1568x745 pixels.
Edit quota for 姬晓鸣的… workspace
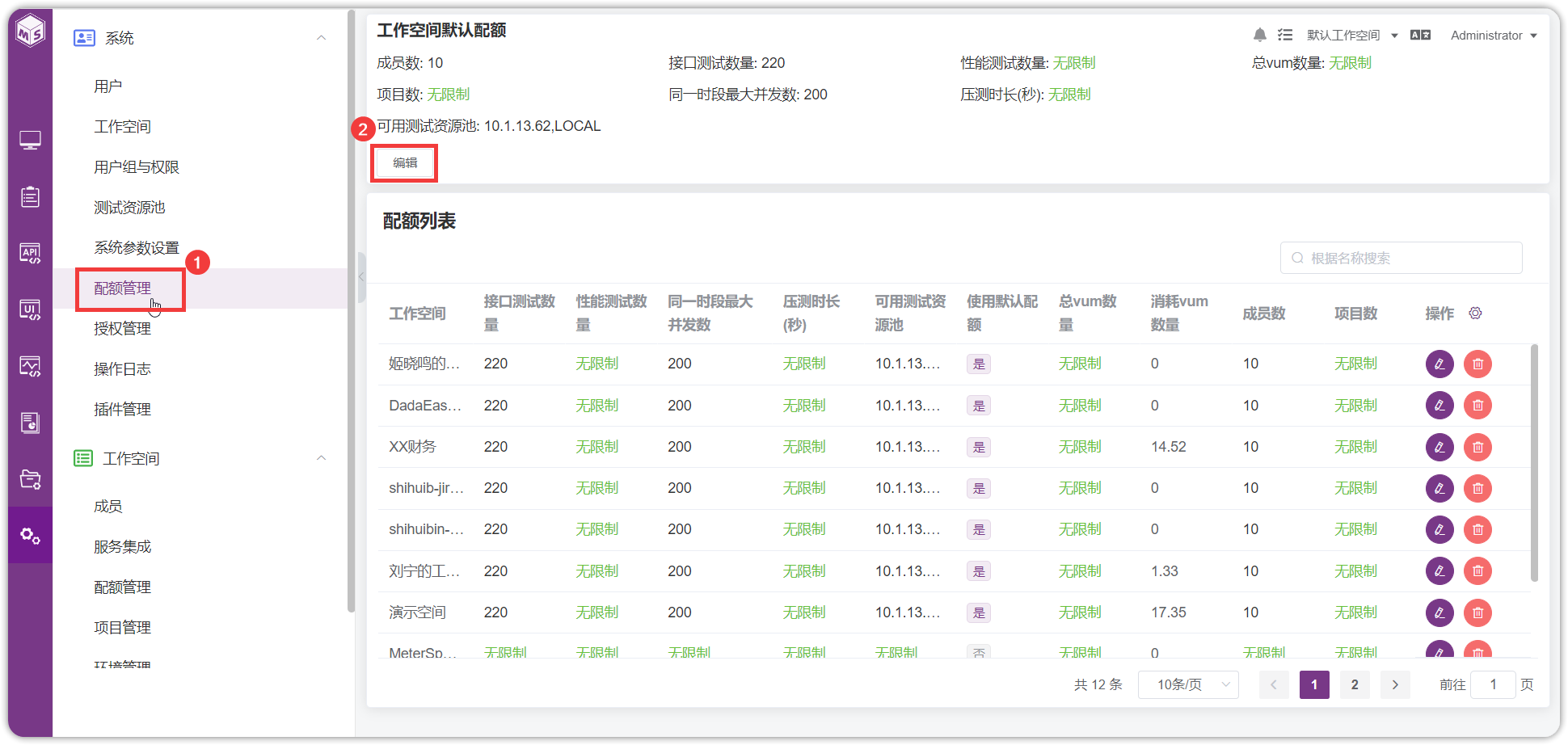pos(1439,364)
